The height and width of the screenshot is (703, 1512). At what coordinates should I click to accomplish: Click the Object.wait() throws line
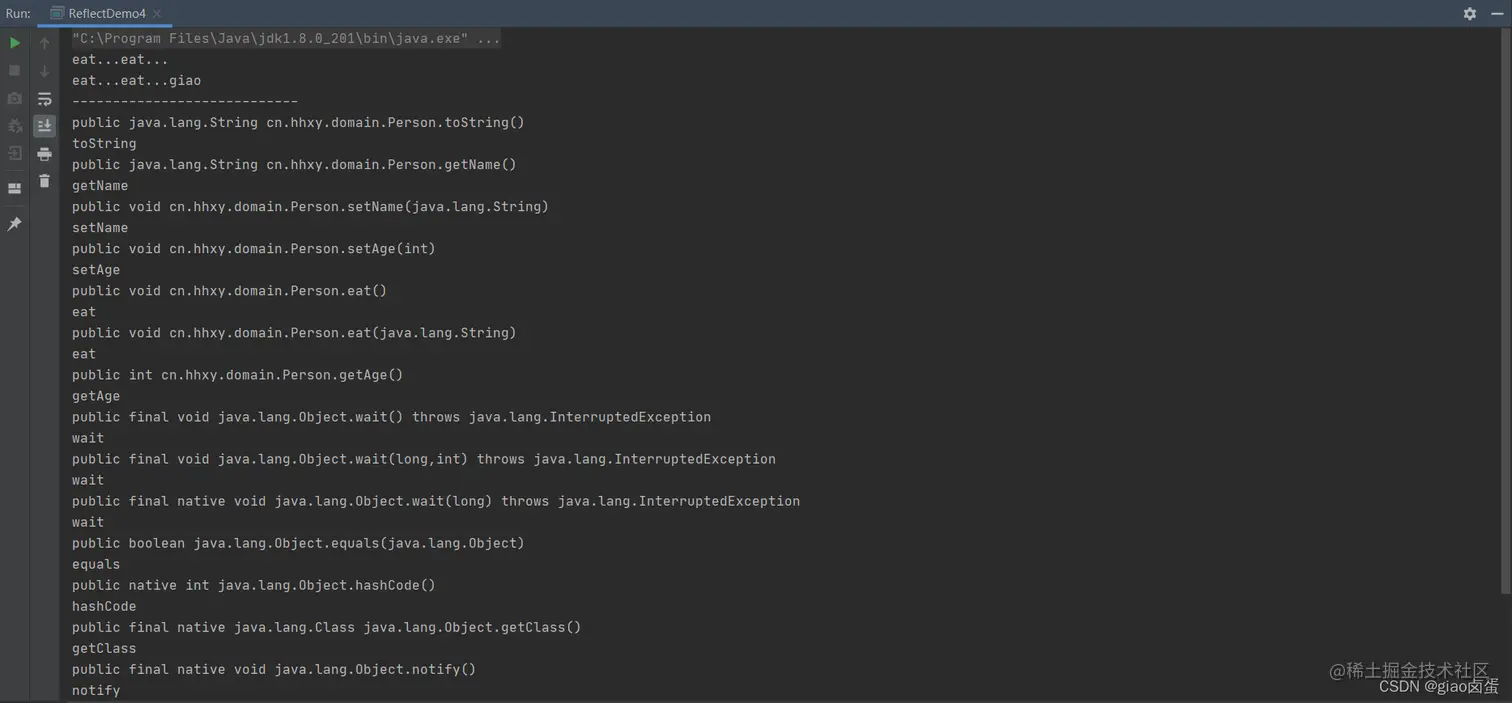click(391, 416)
